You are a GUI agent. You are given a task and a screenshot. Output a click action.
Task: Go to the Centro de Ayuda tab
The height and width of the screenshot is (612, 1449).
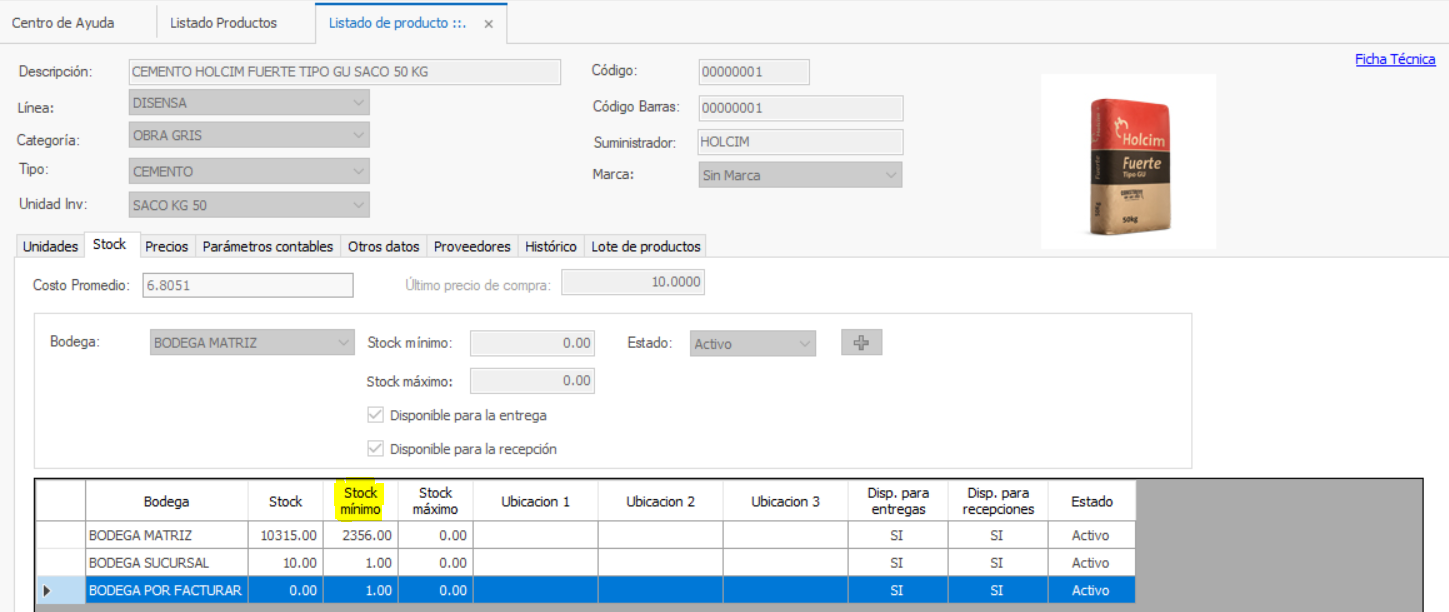63,22
